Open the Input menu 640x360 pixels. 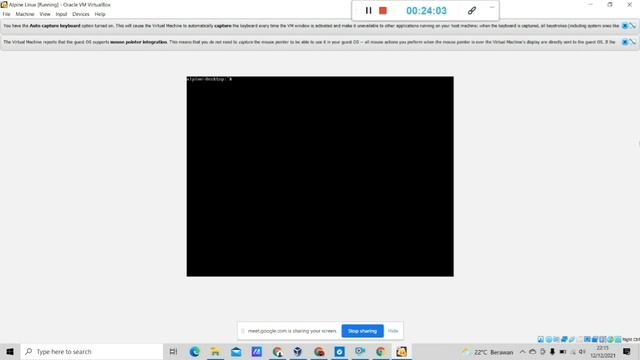61,14
